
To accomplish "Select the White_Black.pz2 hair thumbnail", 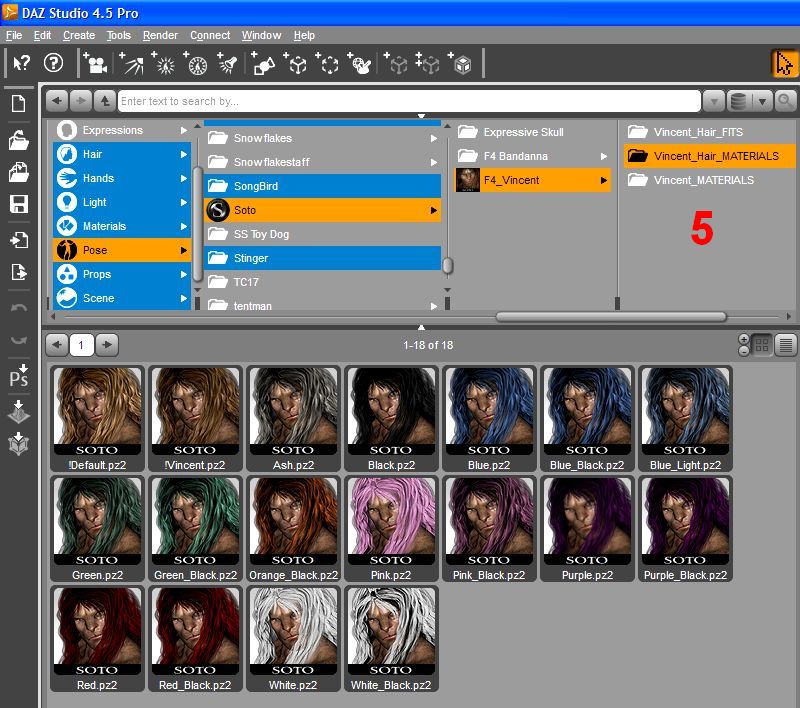I will (391, 639).
